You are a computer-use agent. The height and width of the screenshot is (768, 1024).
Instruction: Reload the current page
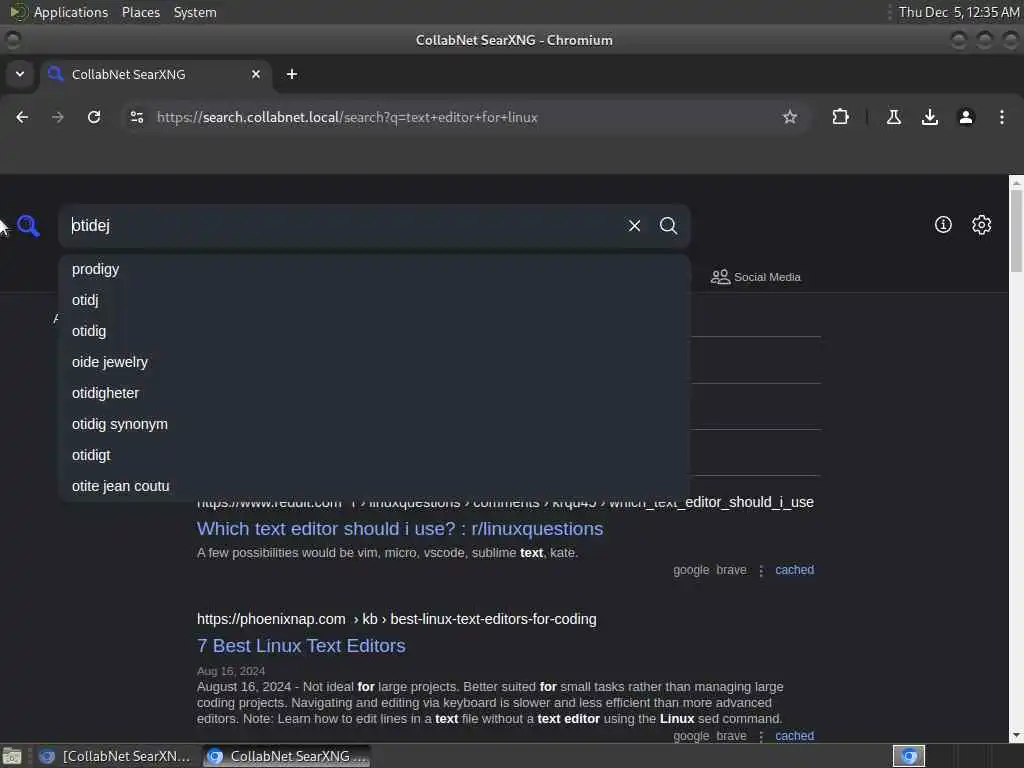click(x=94, y=117)
